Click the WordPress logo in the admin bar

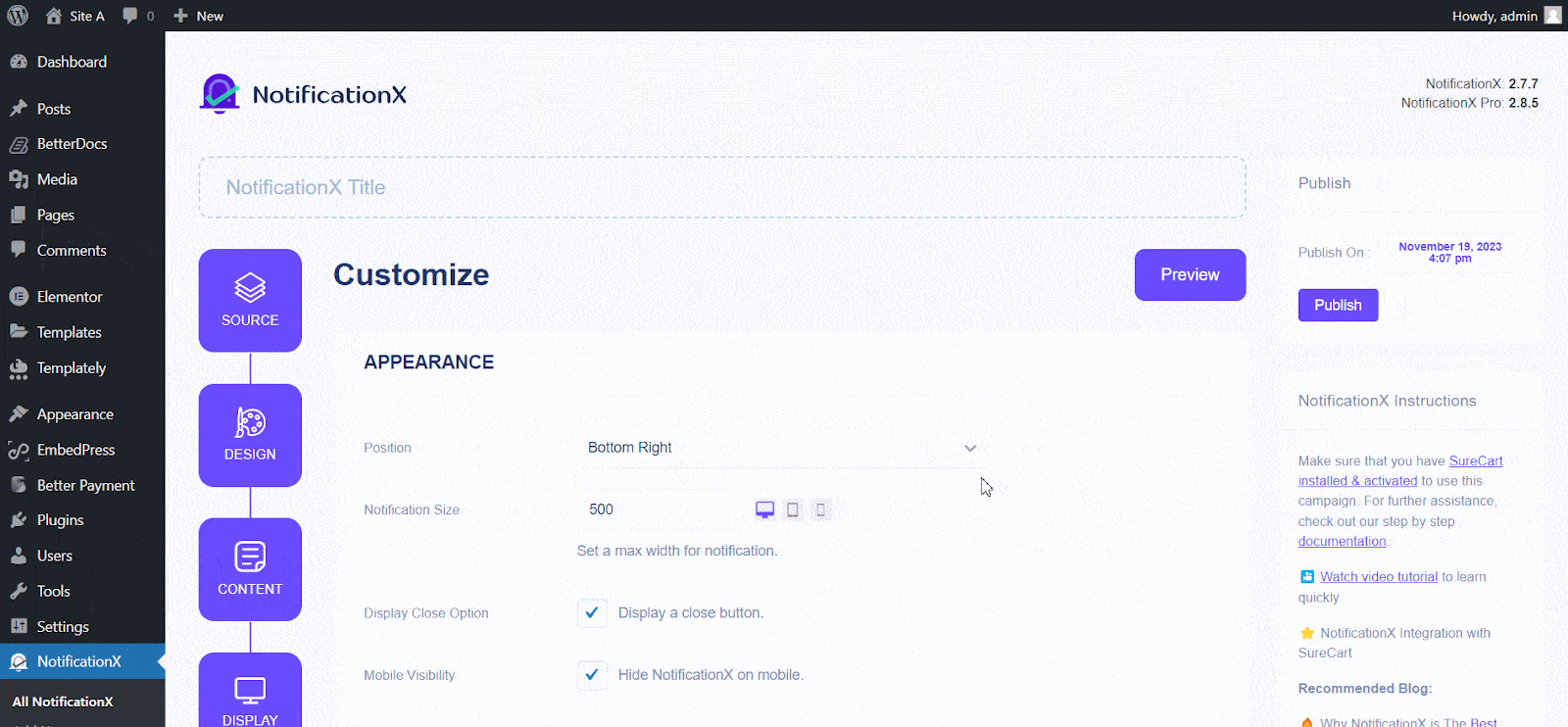coord(18,16)
